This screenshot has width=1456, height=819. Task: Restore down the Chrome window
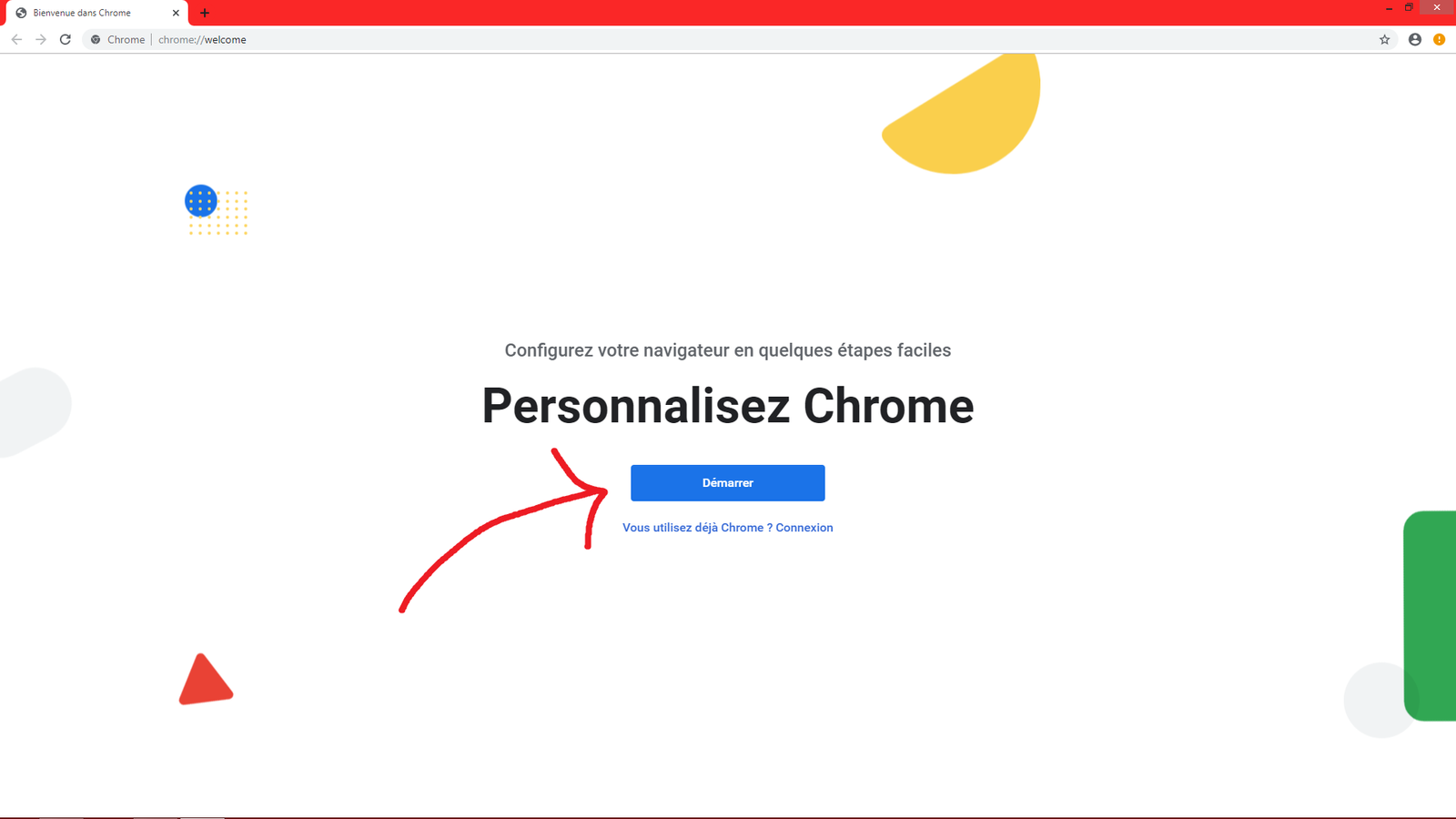[x=1409, y=8]
